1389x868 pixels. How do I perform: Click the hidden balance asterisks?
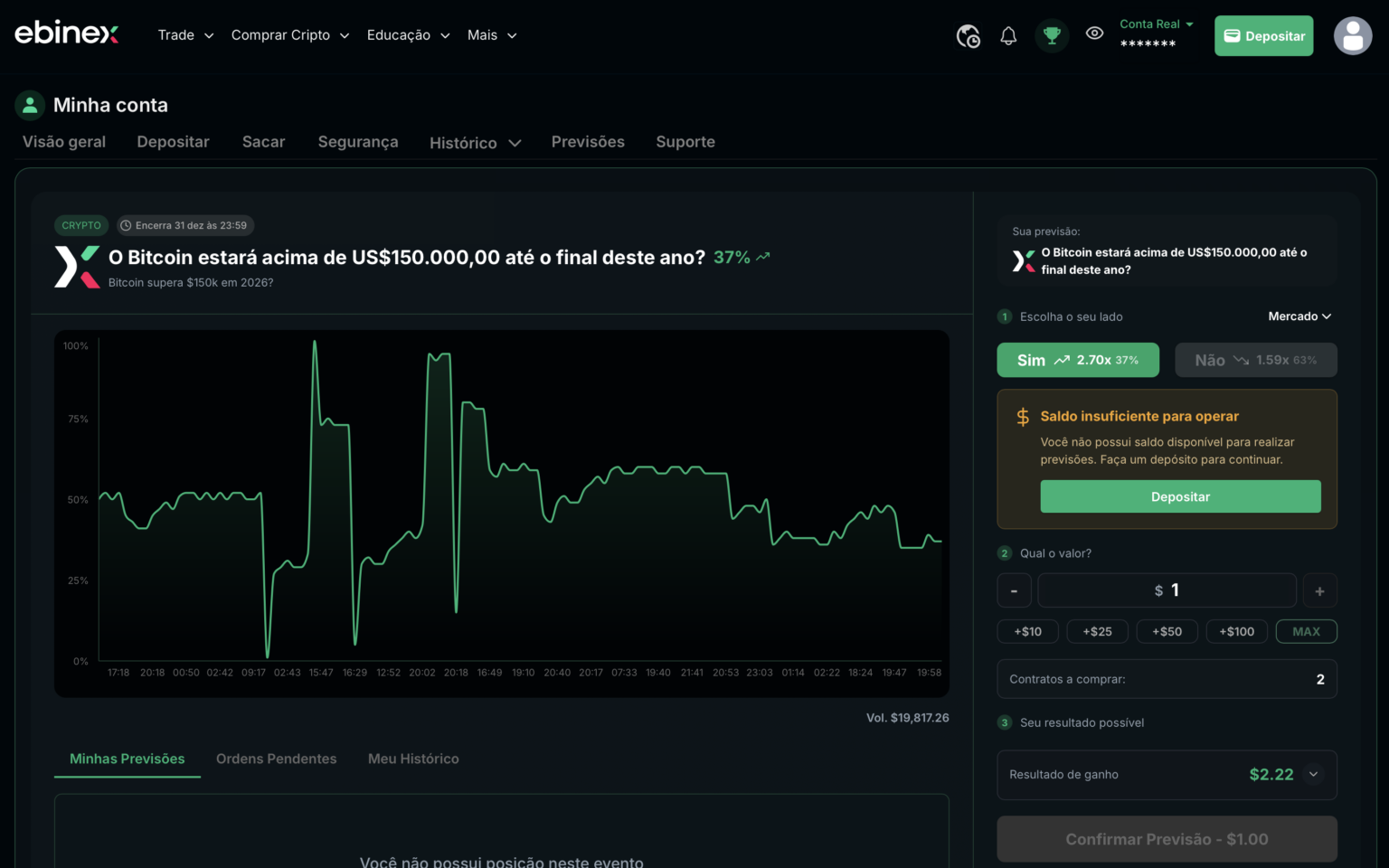click(x=1148, y=43)
